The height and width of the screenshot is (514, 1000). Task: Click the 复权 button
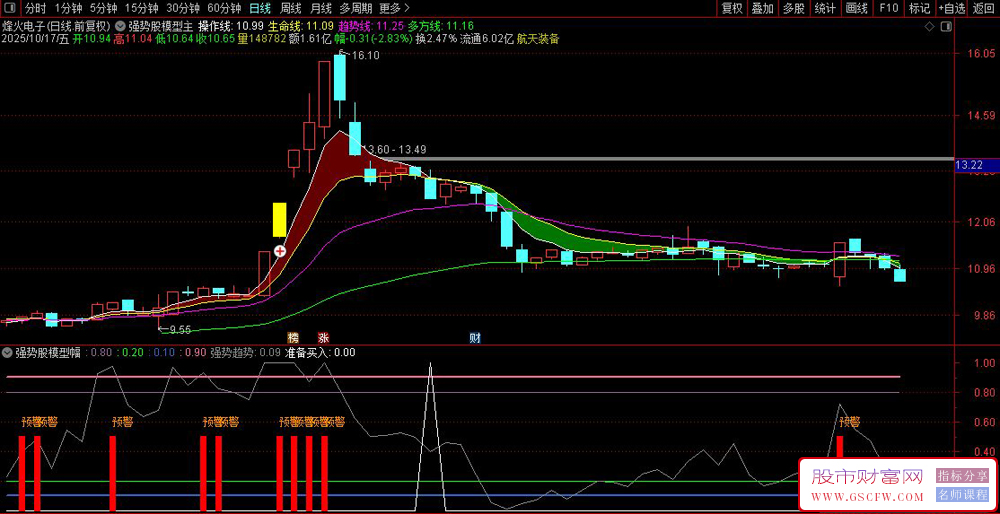732,8
